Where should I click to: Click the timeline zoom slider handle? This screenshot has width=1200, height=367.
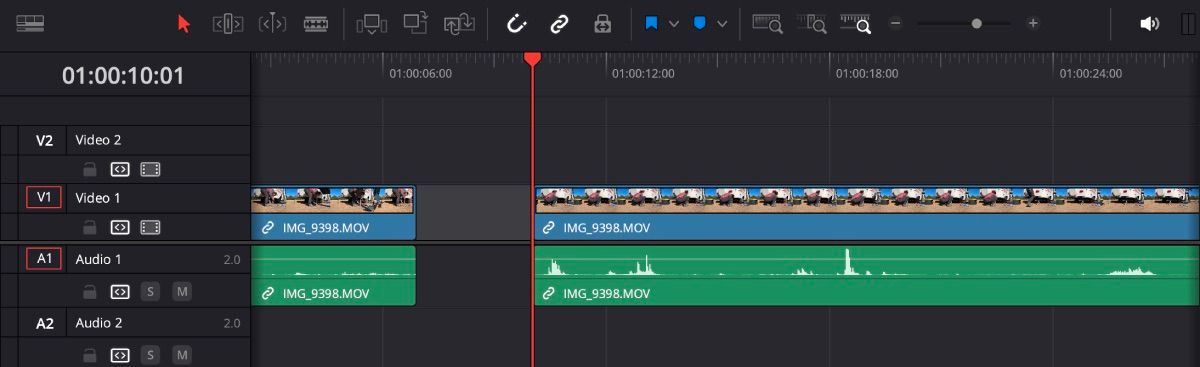click(976, 23)
